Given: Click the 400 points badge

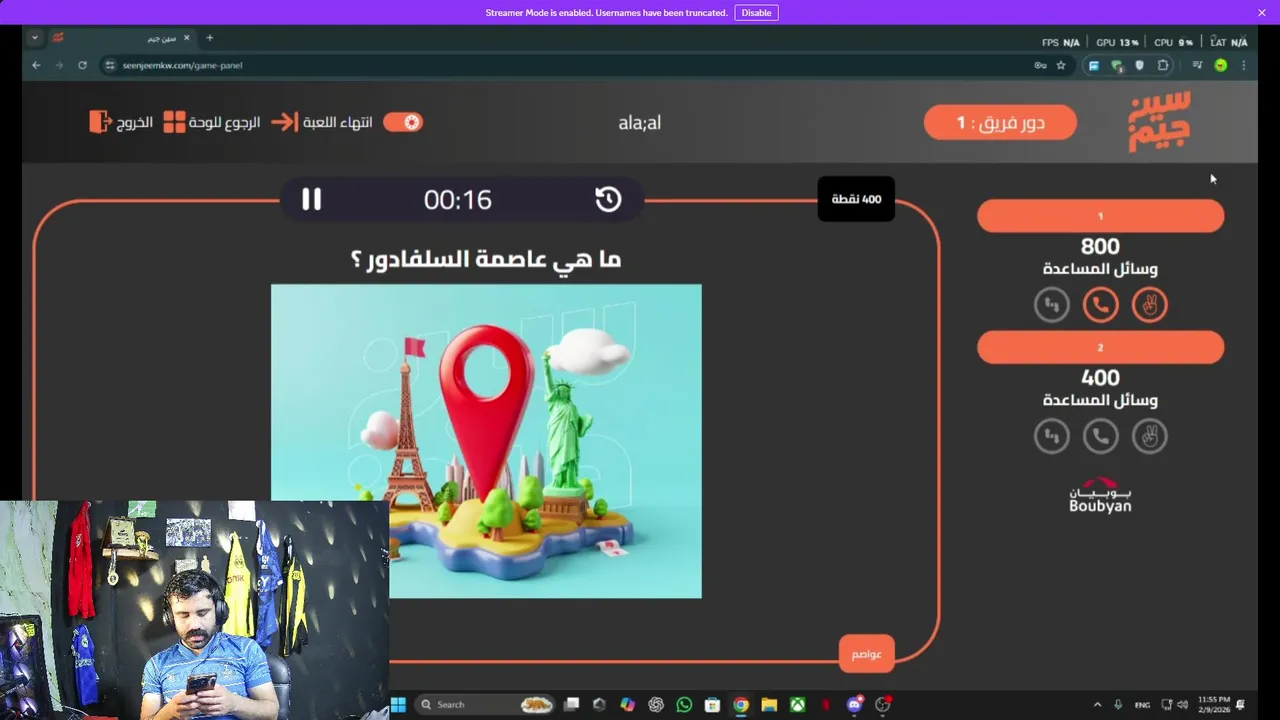Looking at the screenshot, I should click(x=856, y=199).
